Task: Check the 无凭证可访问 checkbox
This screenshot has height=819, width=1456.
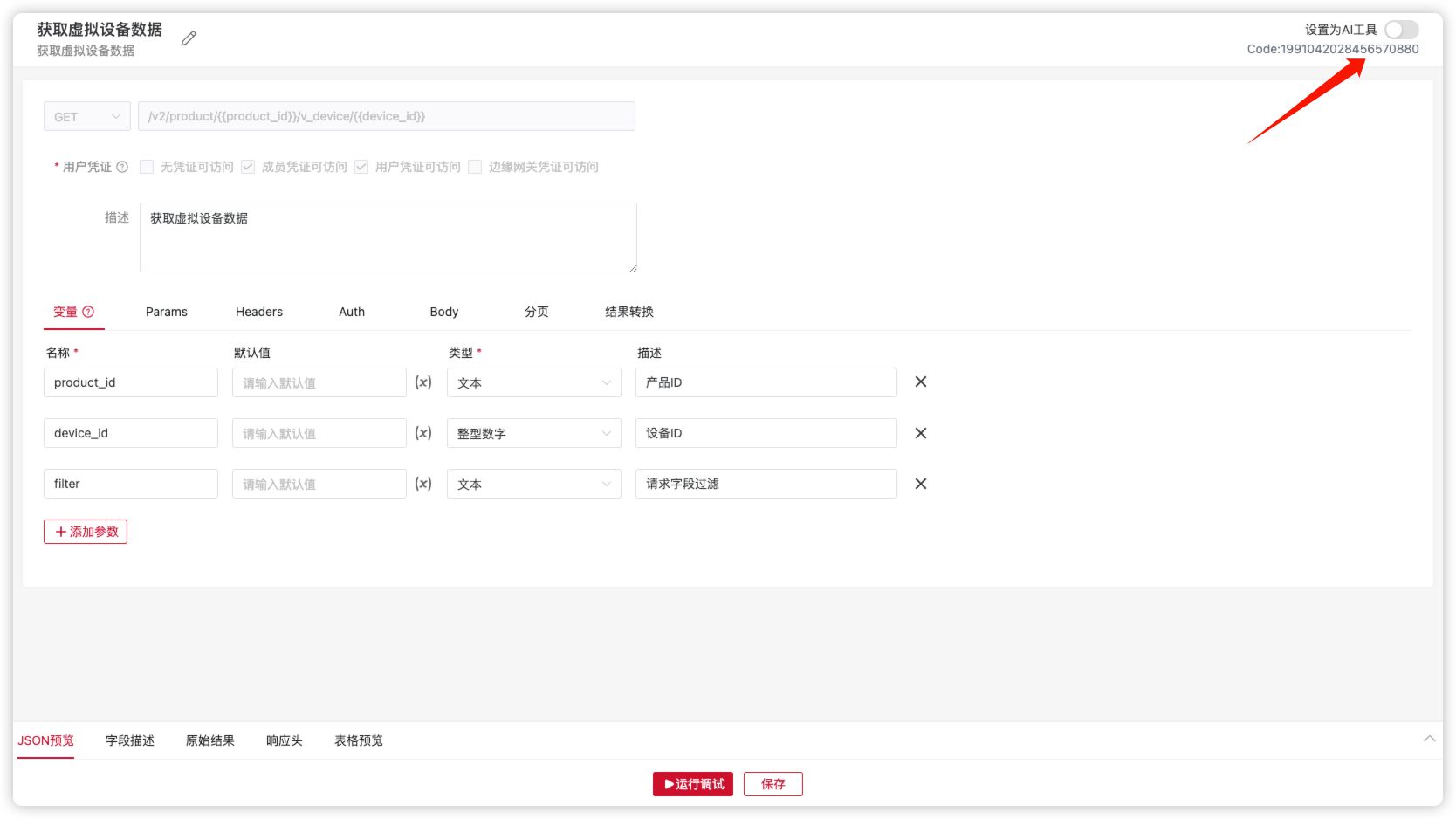Action: (146, 167)
